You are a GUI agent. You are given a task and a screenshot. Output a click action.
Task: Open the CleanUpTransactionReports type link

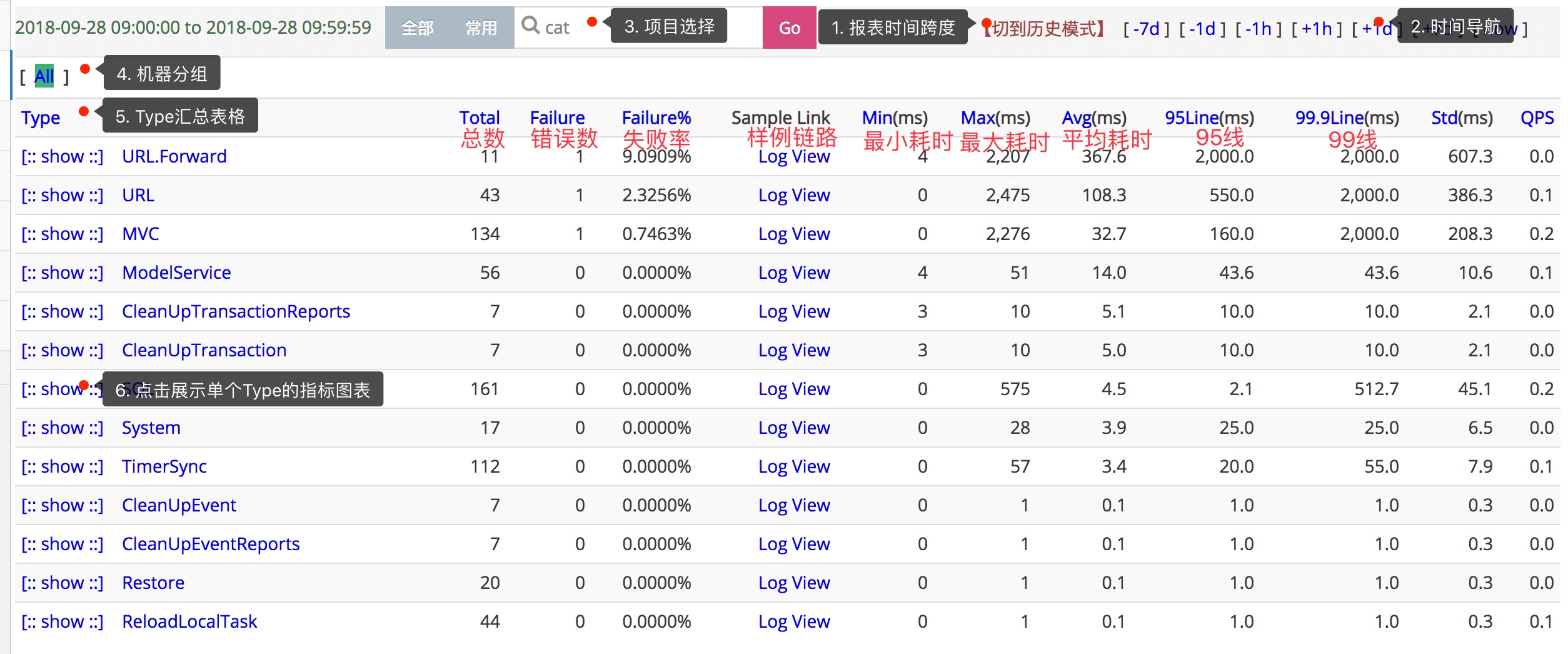[x=236, y=311]
